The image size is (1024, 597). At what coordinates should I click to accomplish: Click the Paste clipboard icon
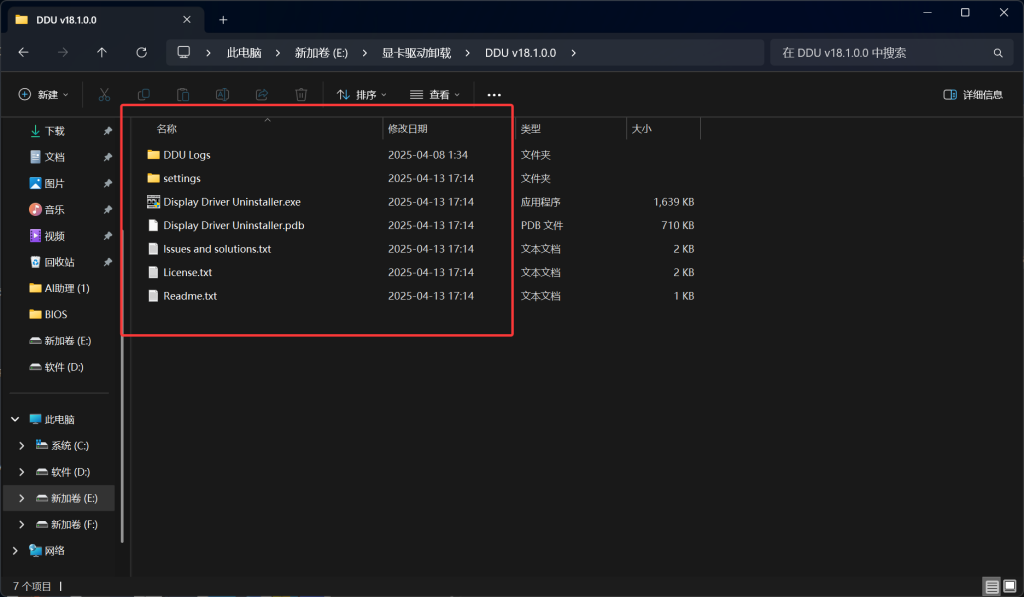(183, 95)
